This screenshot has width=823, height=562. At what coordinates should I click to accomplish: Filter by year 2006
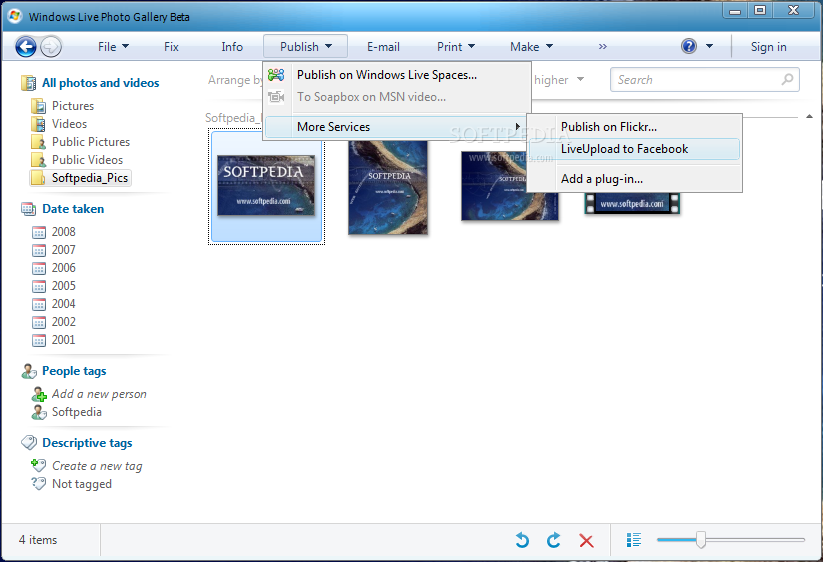point(64,268)
